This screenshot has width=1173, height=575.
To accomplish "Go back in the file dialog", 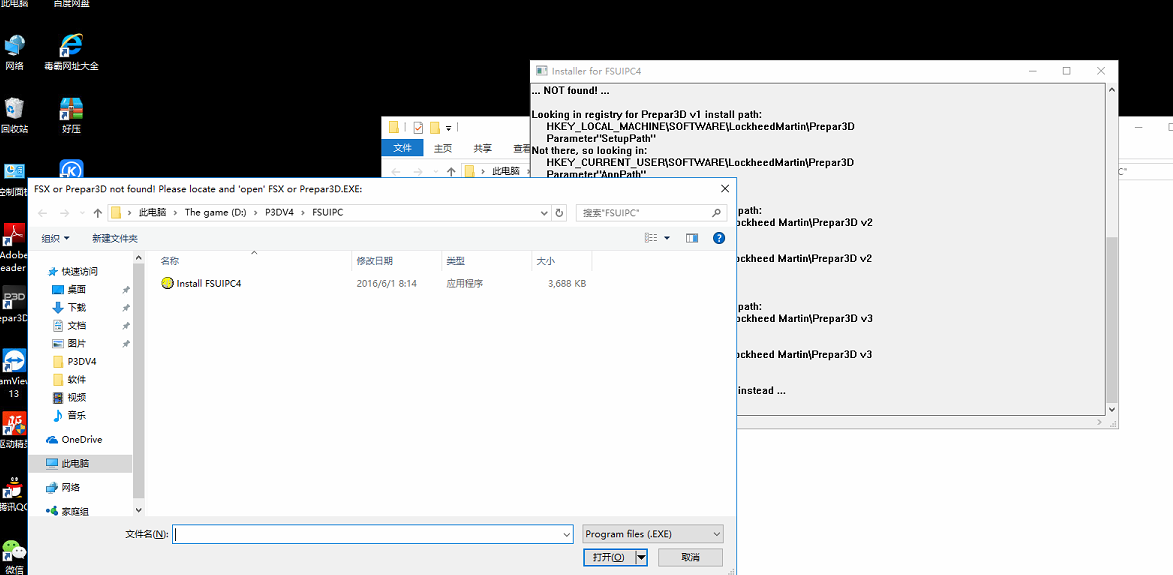I will [43, 213].
